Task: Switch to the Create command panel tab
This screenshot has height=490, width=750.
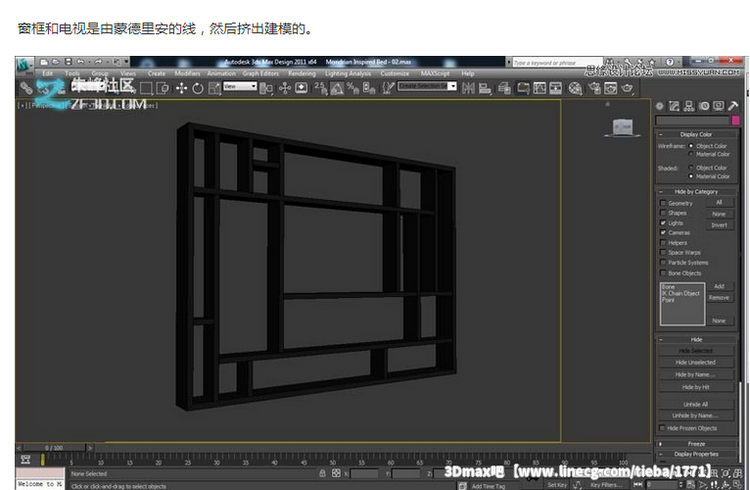Action: tap(660, 106)
